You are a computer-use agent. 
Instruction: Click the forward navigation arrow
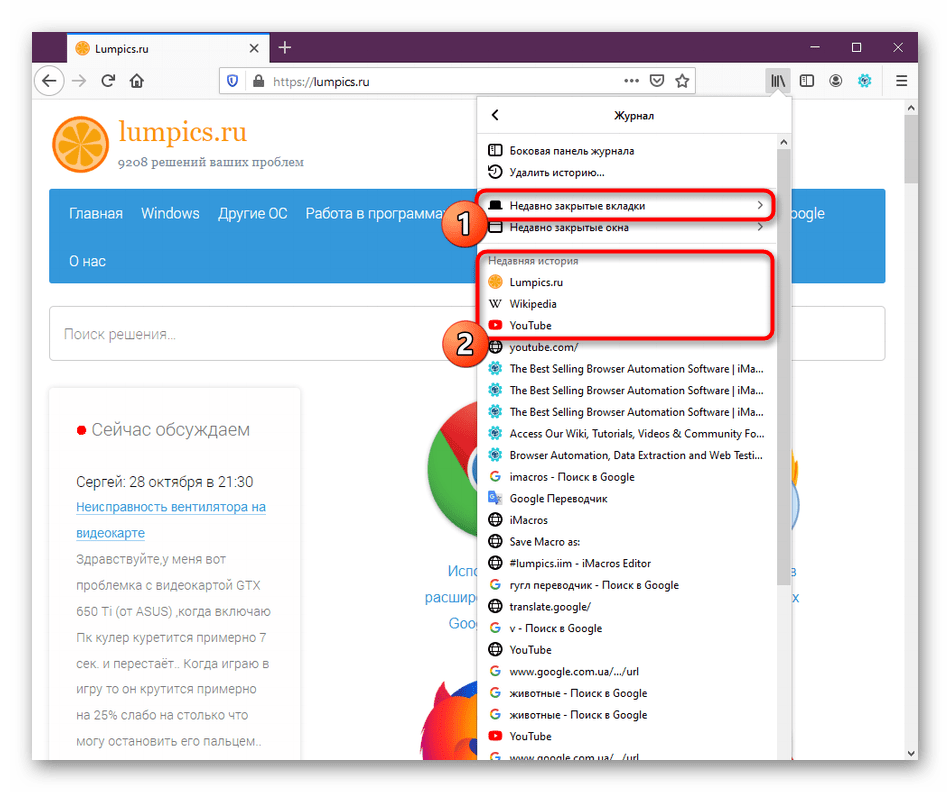(79, 81)
